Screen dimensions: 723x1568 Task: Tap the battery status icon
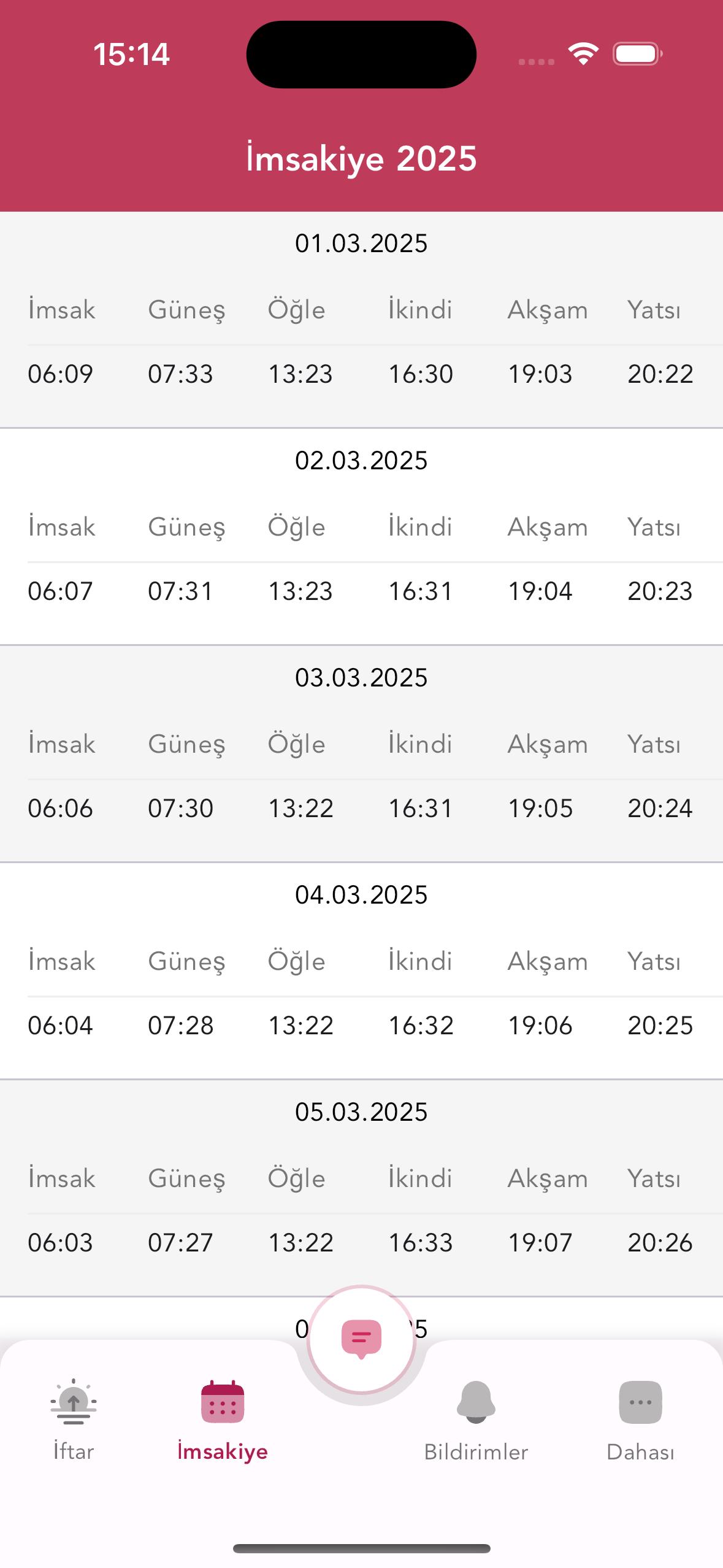pos(638,54)
